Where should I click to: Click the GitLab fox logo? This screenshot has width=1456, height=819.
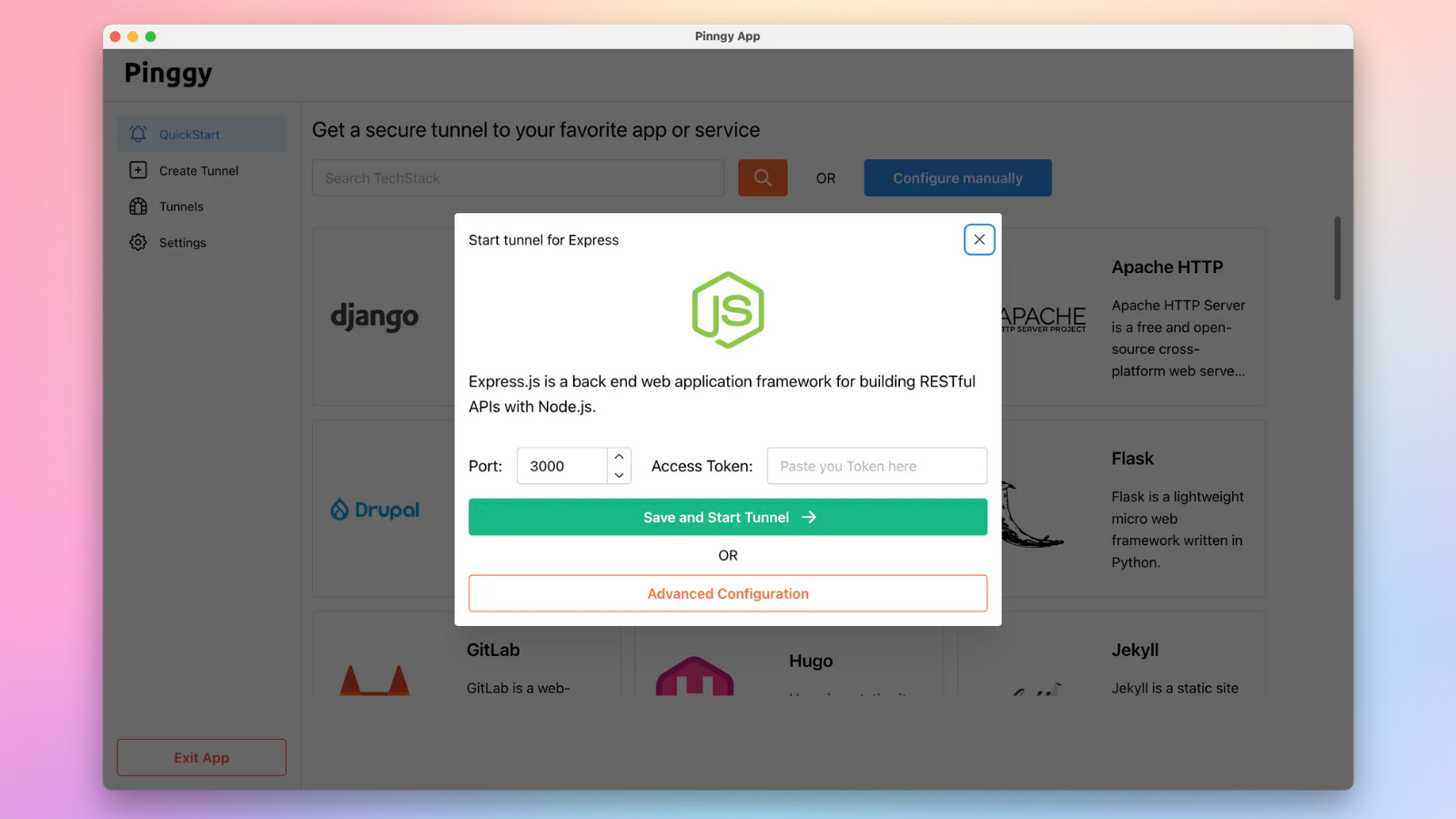[375, 680]
